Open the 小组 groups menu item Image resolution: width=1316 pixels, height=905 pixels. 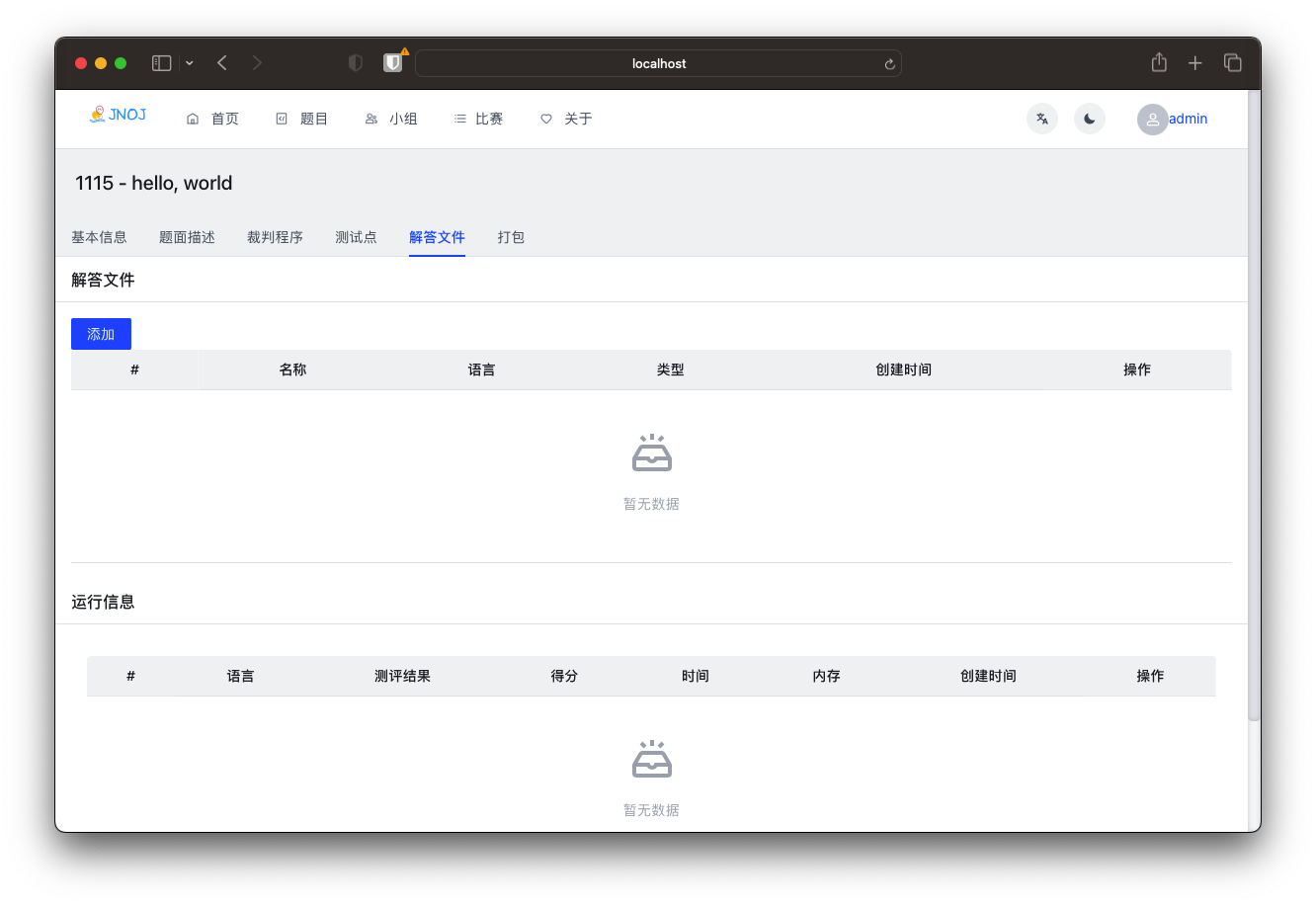coord(391,119)
